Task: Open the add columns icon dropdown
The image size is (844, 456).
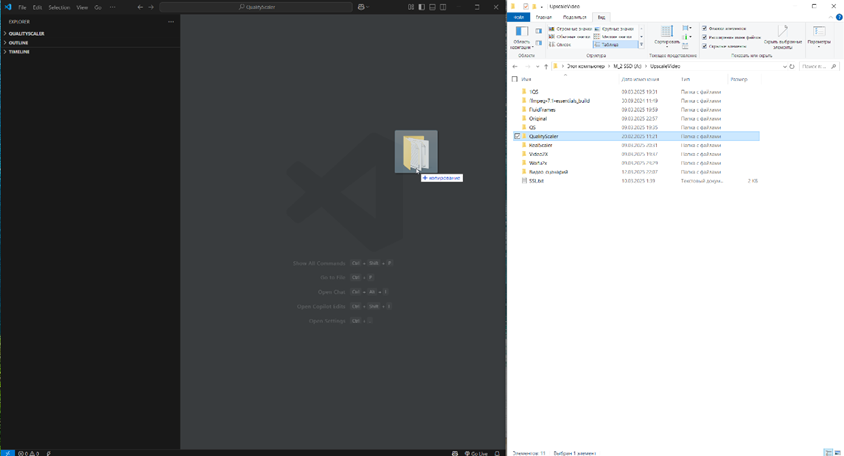Action: click(687, 37)
